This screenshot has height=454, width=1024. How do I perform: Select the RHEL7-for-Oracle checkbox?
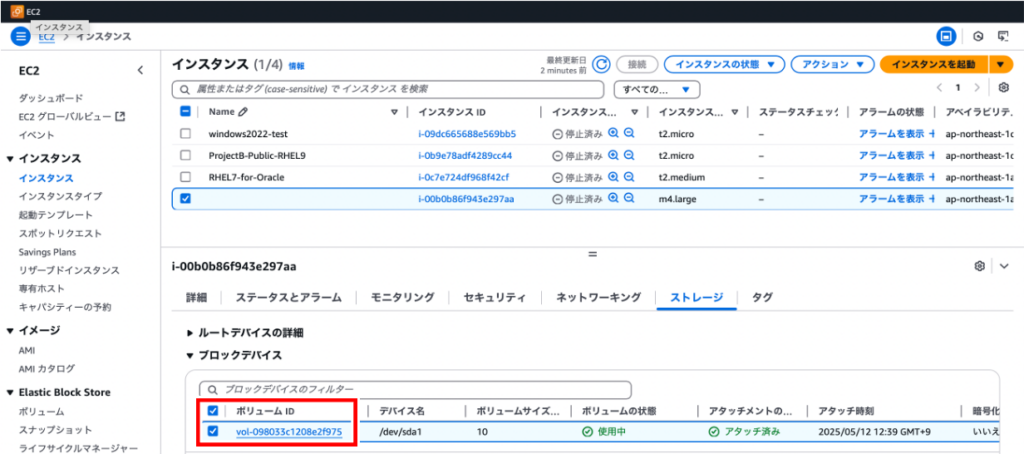185,177
